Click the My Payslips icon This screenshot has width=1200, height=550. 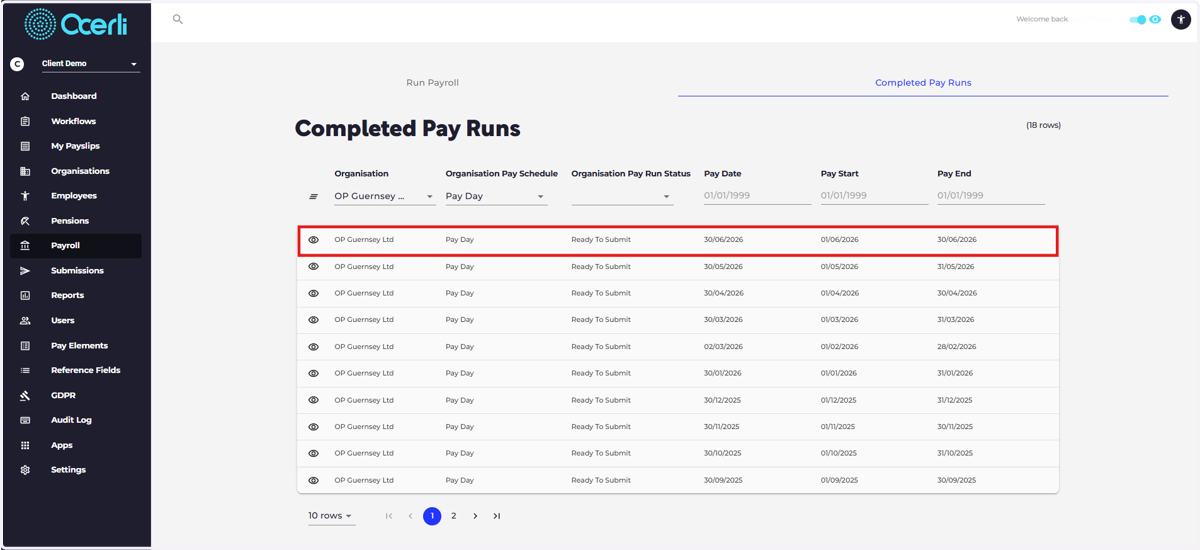coord(25,146)
